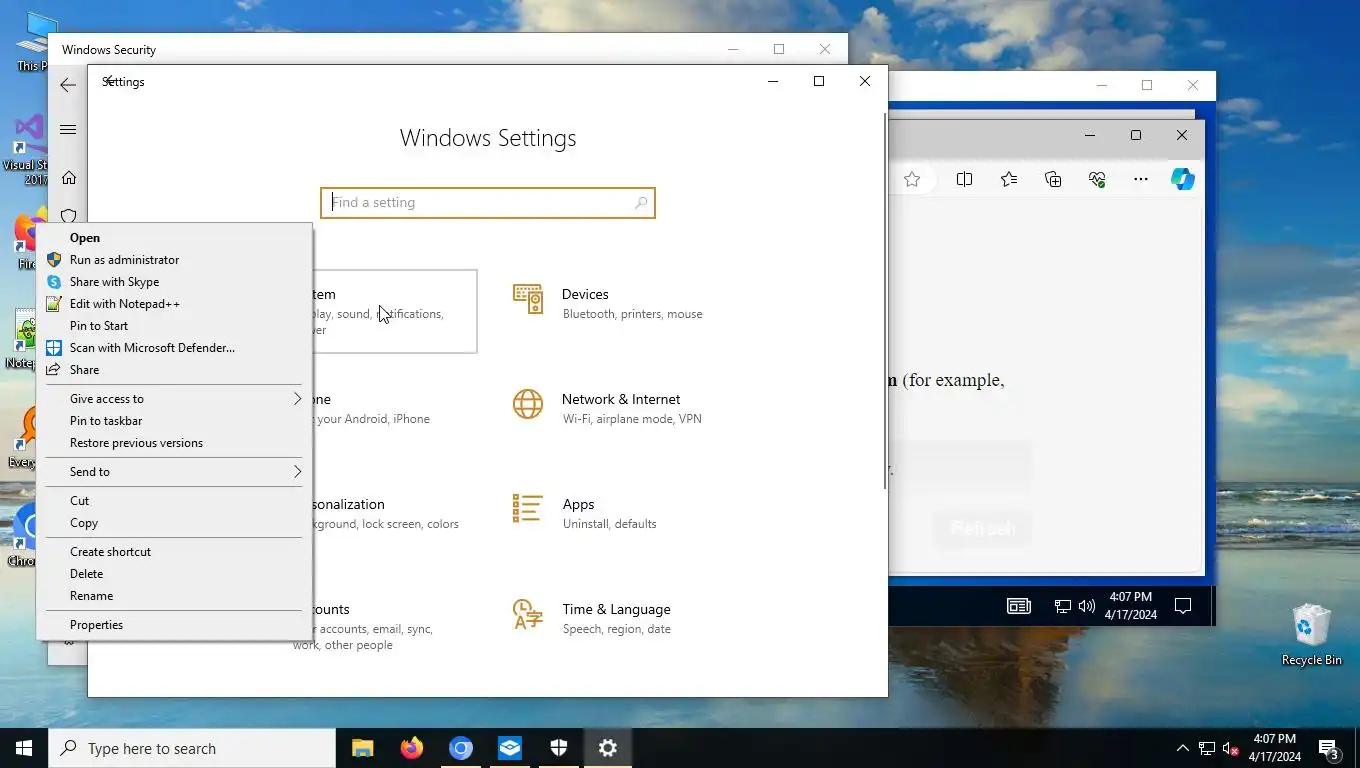Image resolution: width=1360 pixels, height=768 pixels.
Task: Click the shield icon in Windows Security sidebar
Action: 68,216
